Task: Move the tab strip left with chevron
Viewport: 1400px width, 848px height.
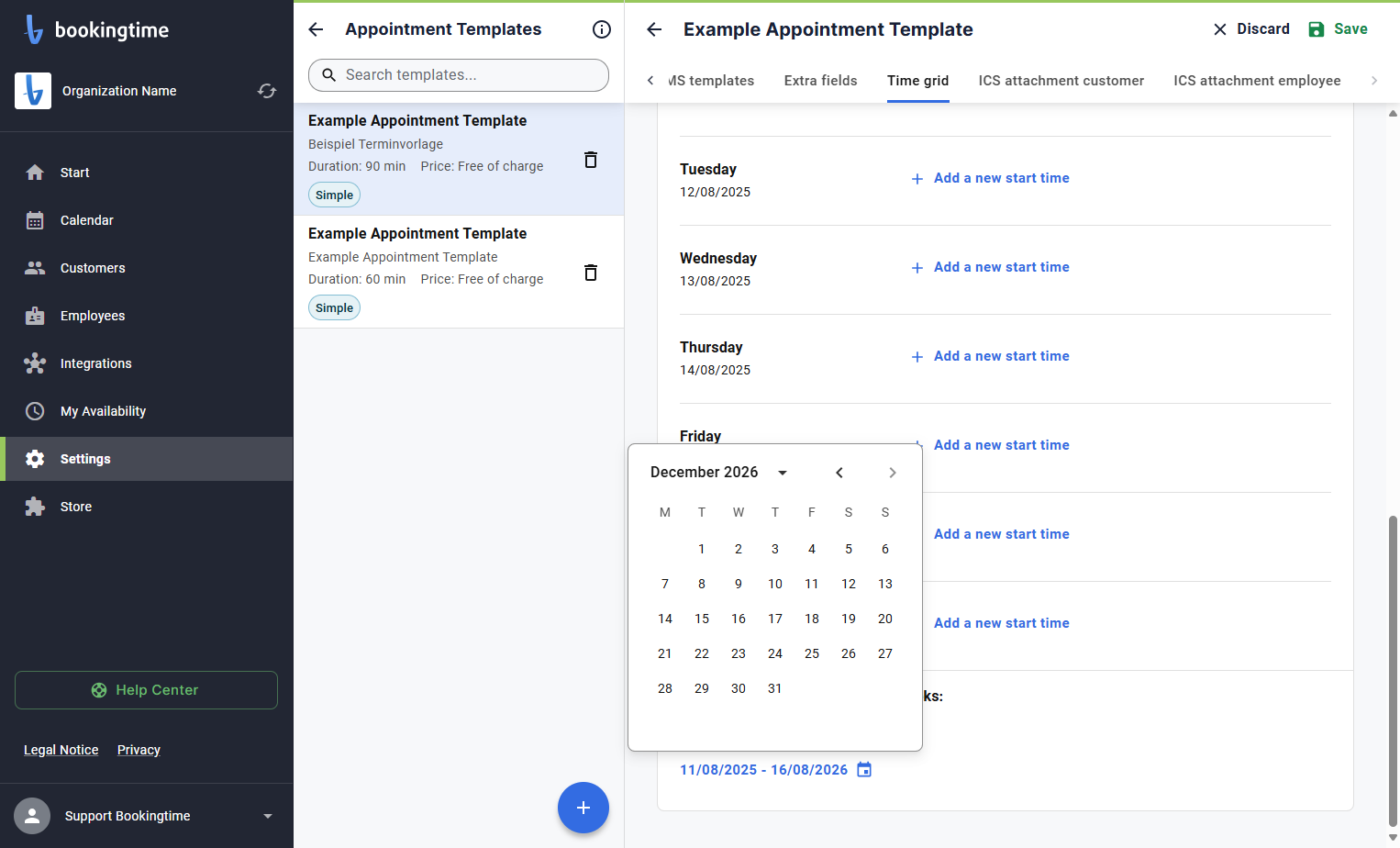Action: [x=650, y=81]
